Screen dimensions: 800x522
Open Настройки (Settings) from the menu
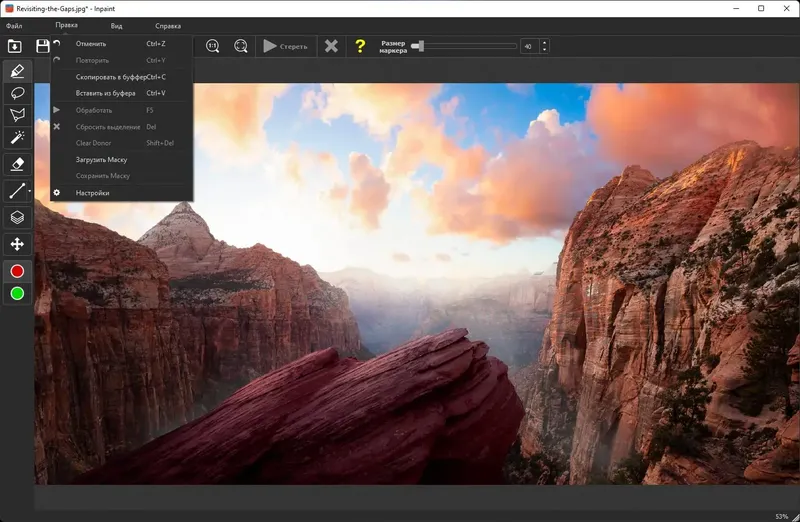point(92,192)
